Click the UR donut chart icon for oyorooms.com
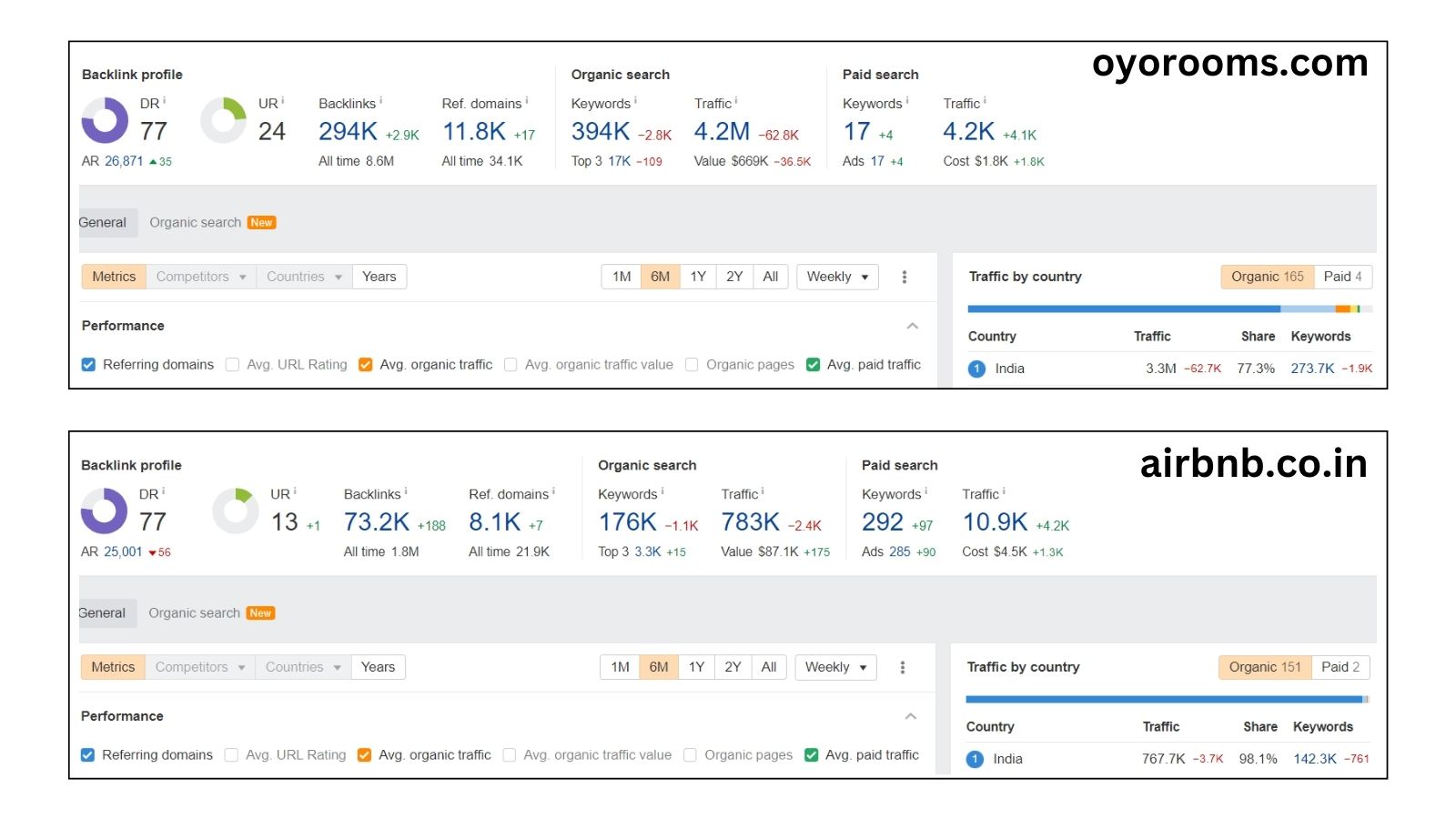This screenshot has width=1456, height=819. pyautogui.click(x=224, y=121)
